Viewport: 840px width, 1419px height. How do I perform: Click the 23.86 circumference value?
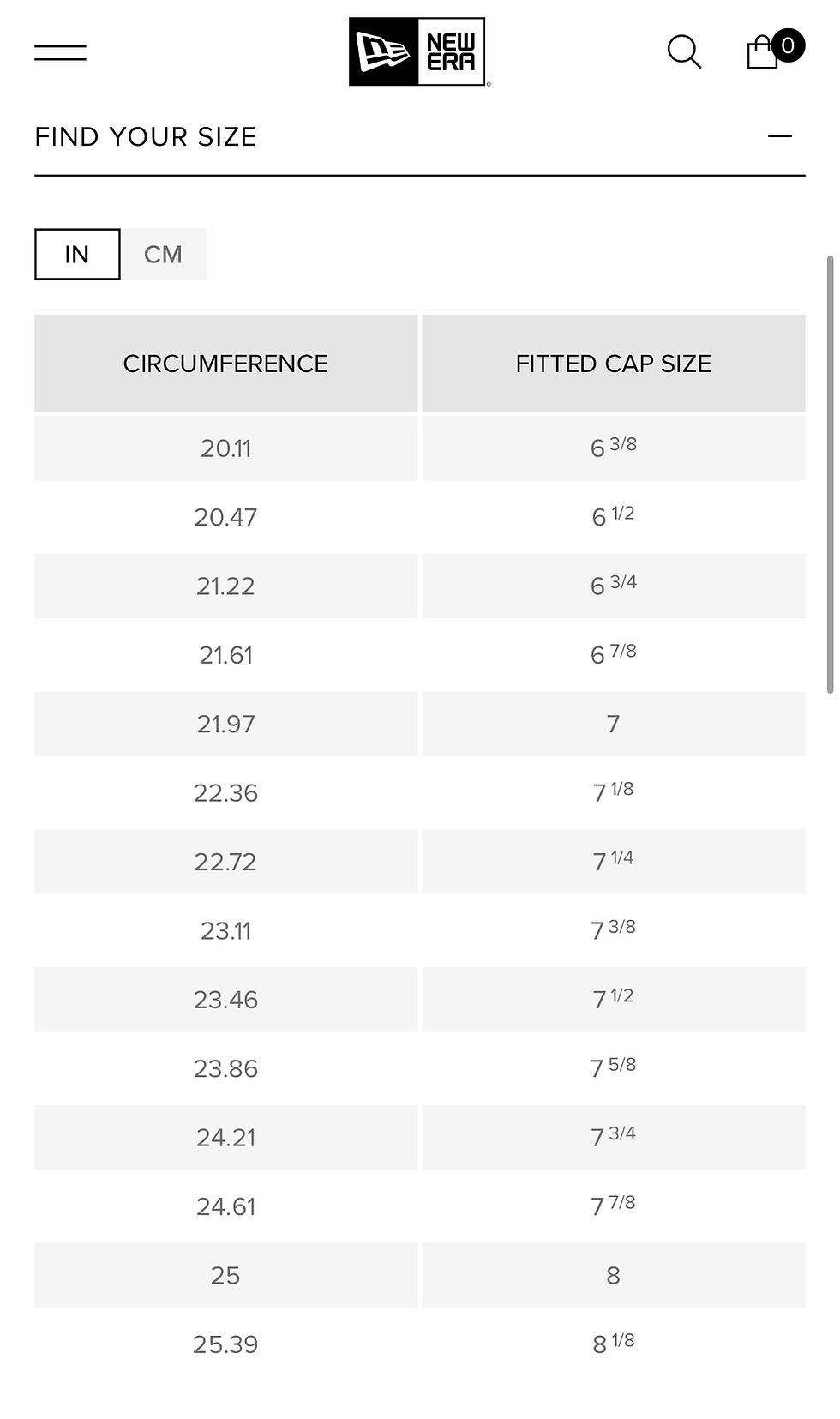click(x=225, y=1068)
